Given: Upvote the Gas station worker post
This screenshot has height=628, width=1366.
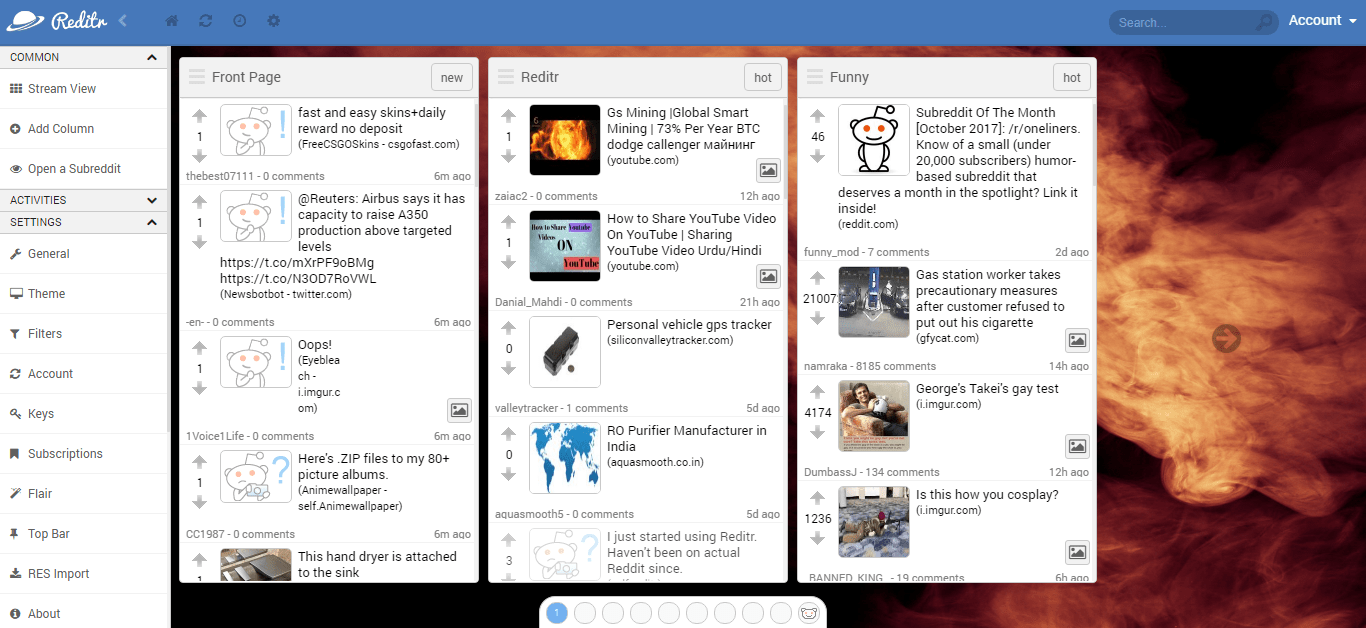Looking at the screenshot, I should pos(817,278).
